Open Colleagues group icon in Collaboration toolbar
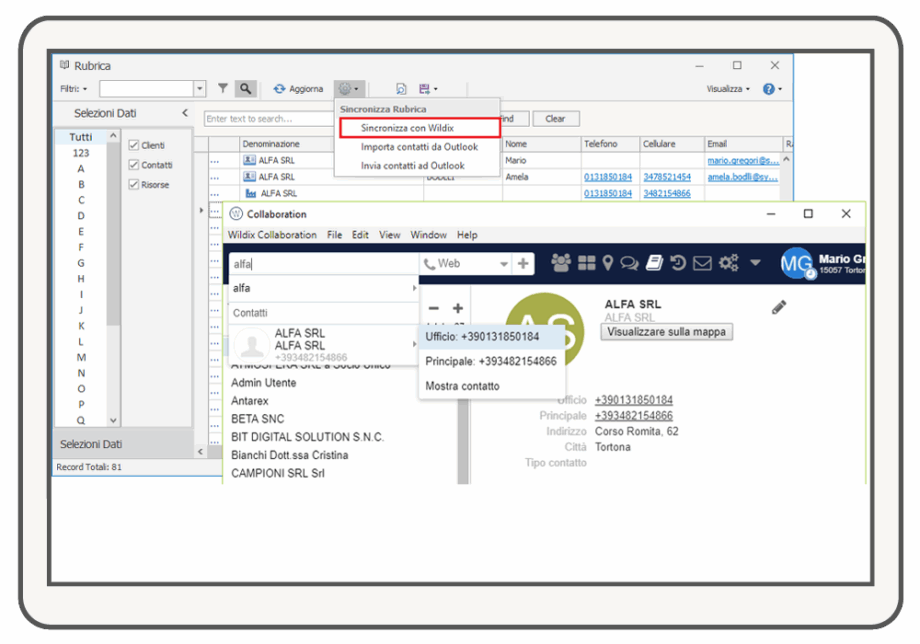 coord(561,263)
